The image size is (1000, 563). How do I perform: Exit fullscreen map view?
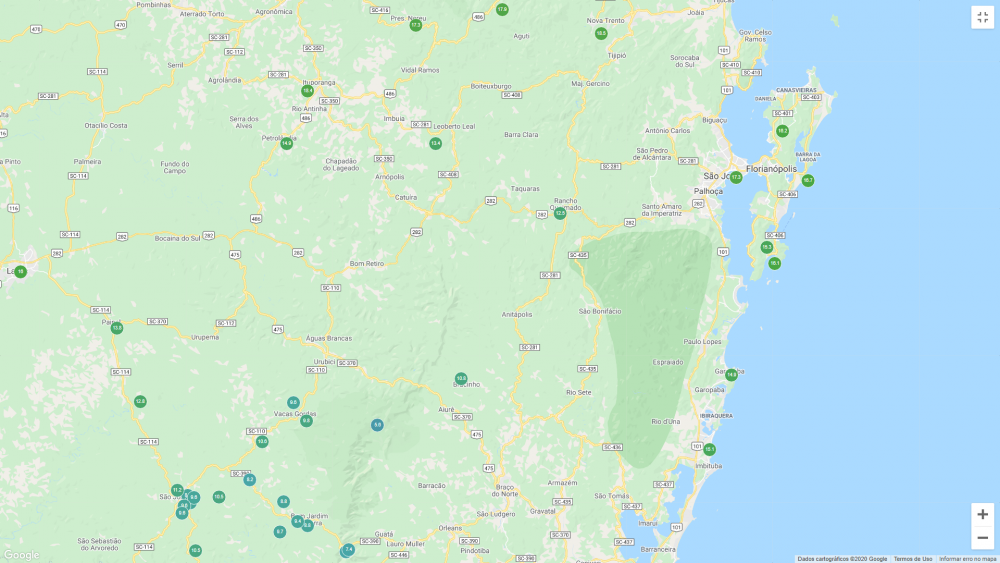[x=982, y=17]
